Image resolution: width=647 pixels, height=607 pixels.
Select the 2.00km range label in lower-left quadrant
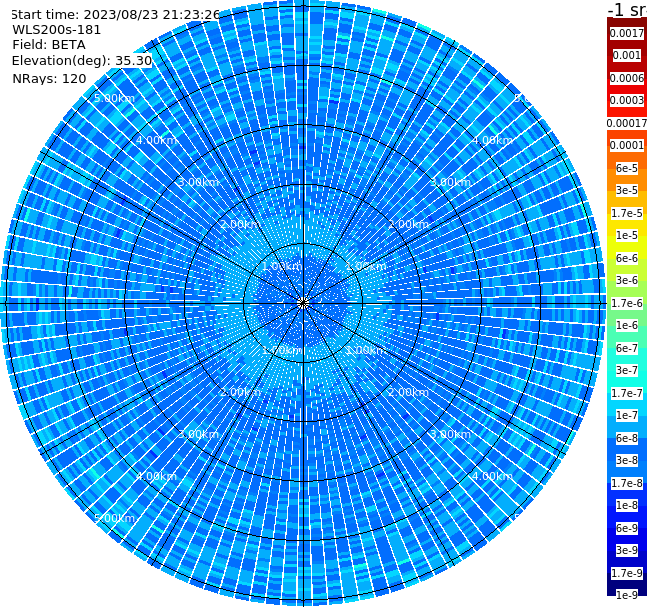pyautogui.click(x=240, y=392)
